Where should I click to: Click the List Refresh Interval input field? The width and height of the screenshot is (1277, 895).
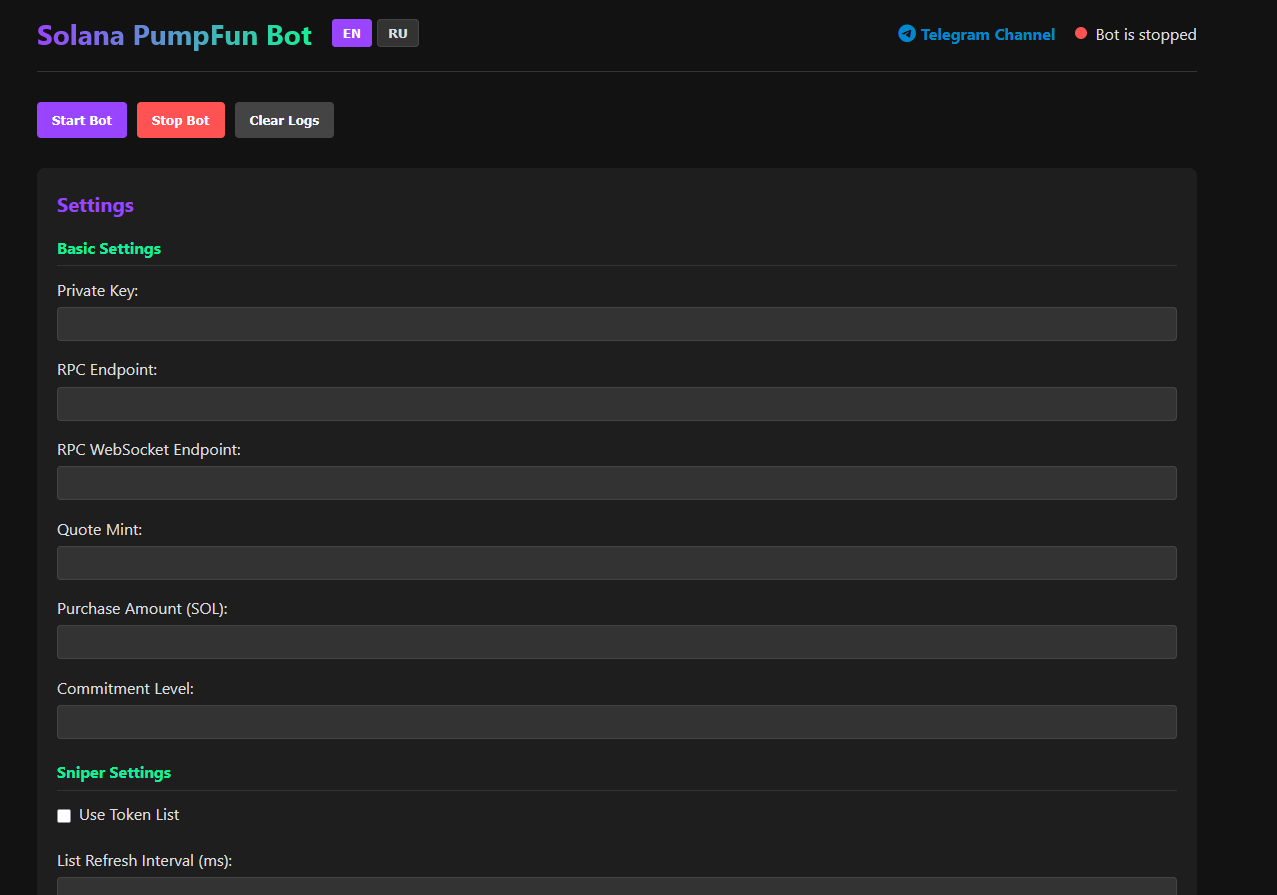[x=617, y=886]
